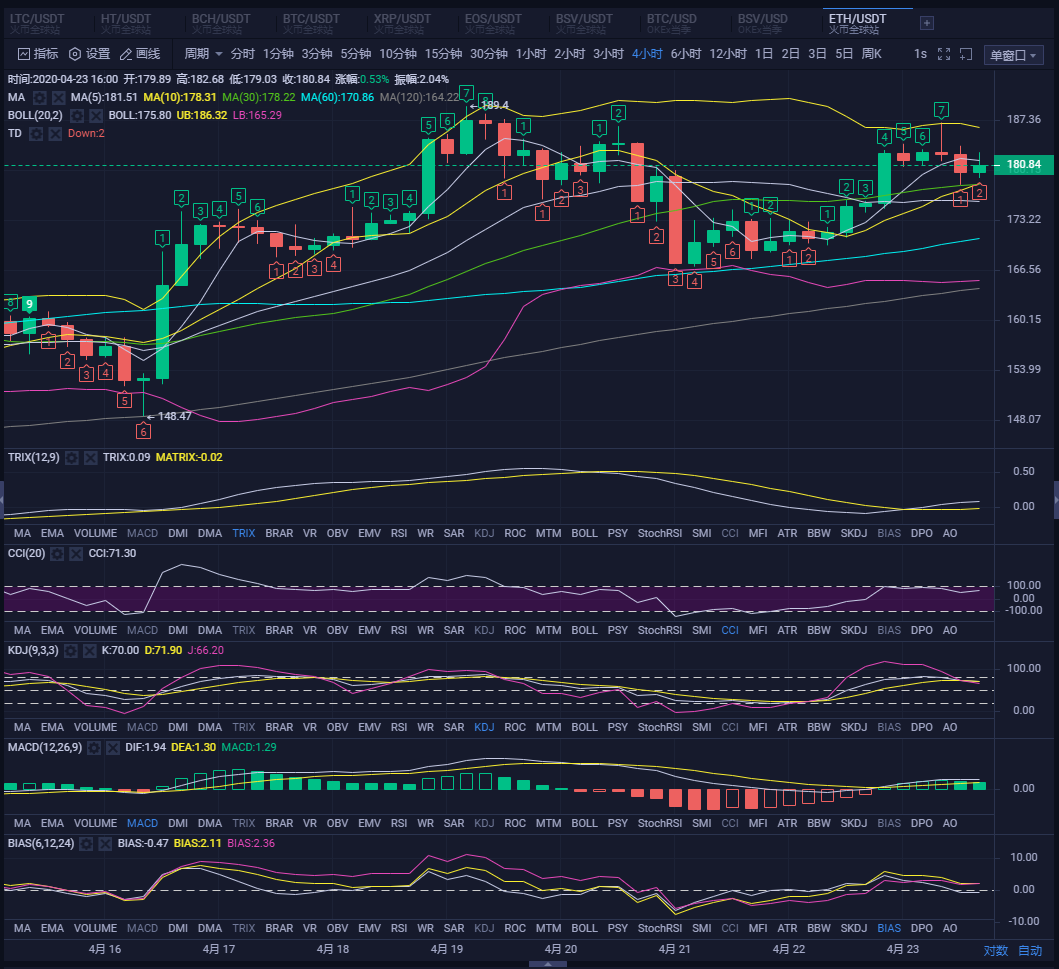This screenshot has height=969, width=1059.
Task: Click the plus icon to add symbol tab
Action: click(926, 23)
